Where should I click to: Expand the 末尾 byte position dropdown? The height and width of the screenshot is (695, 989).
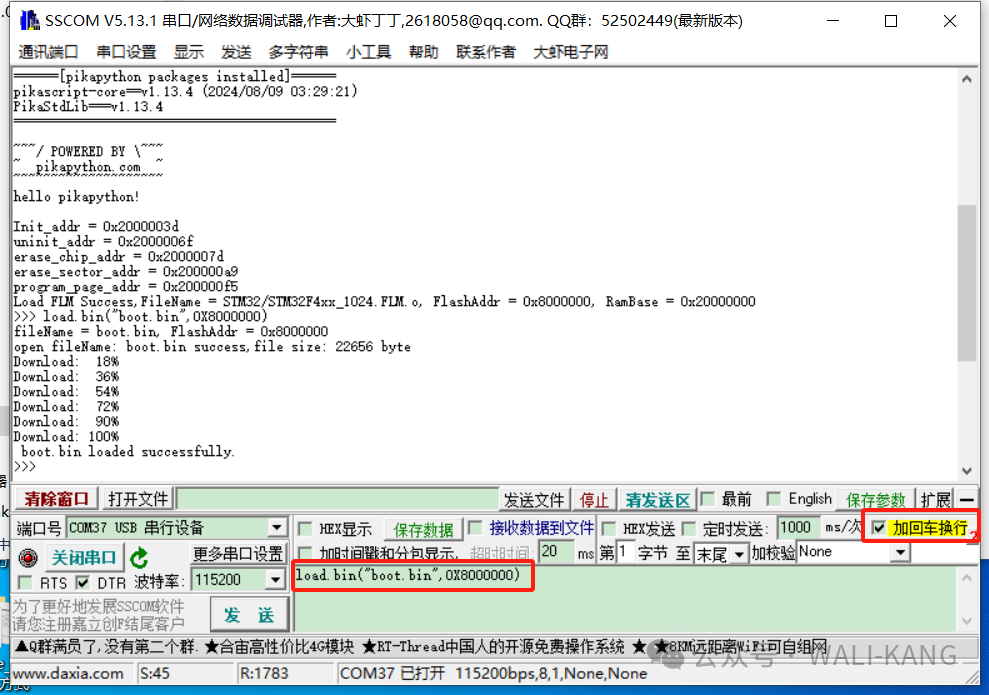tap(740, 553)
